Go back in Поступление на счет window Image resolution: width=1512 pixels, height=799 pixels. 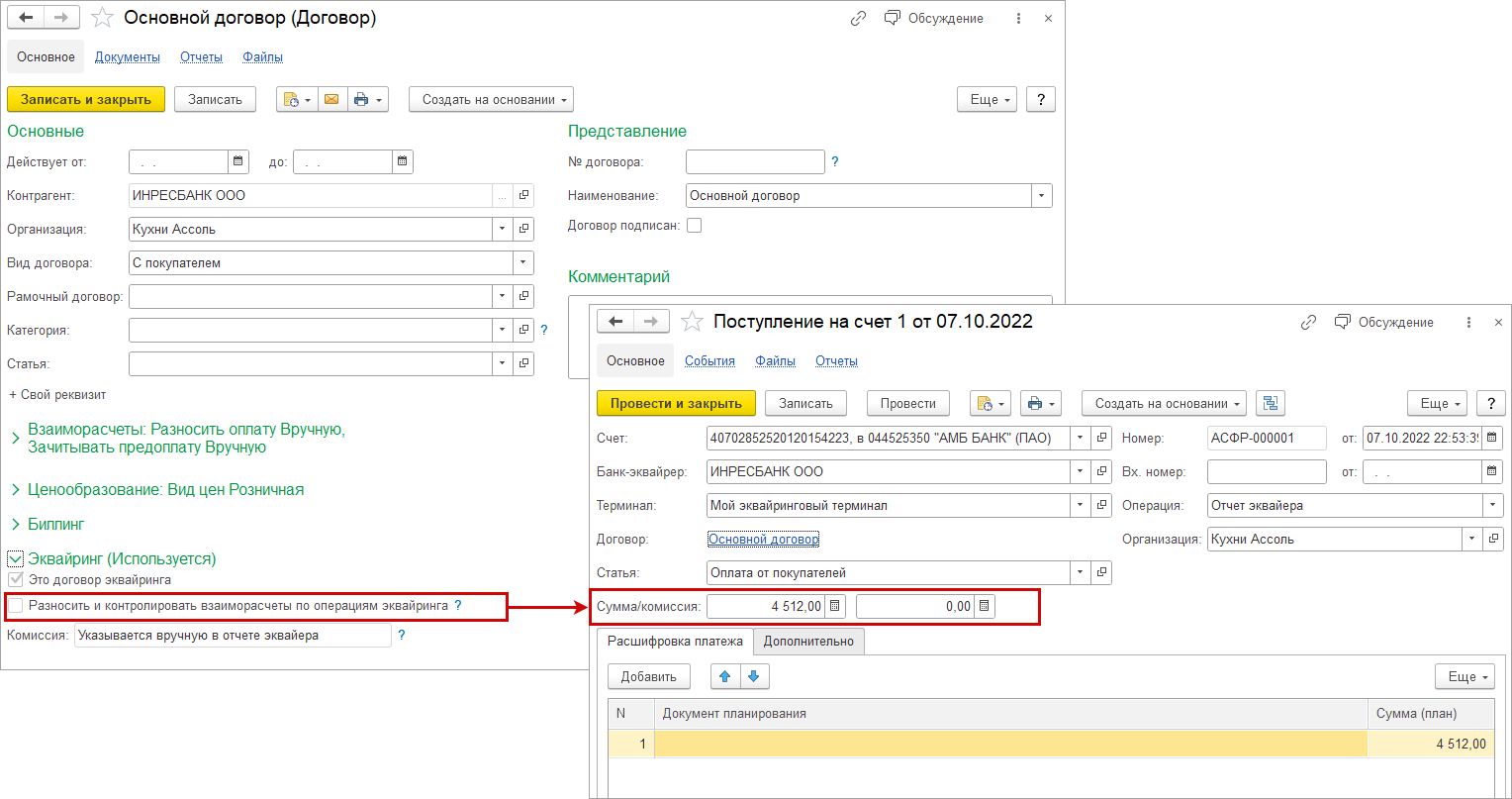pos(615,322)
